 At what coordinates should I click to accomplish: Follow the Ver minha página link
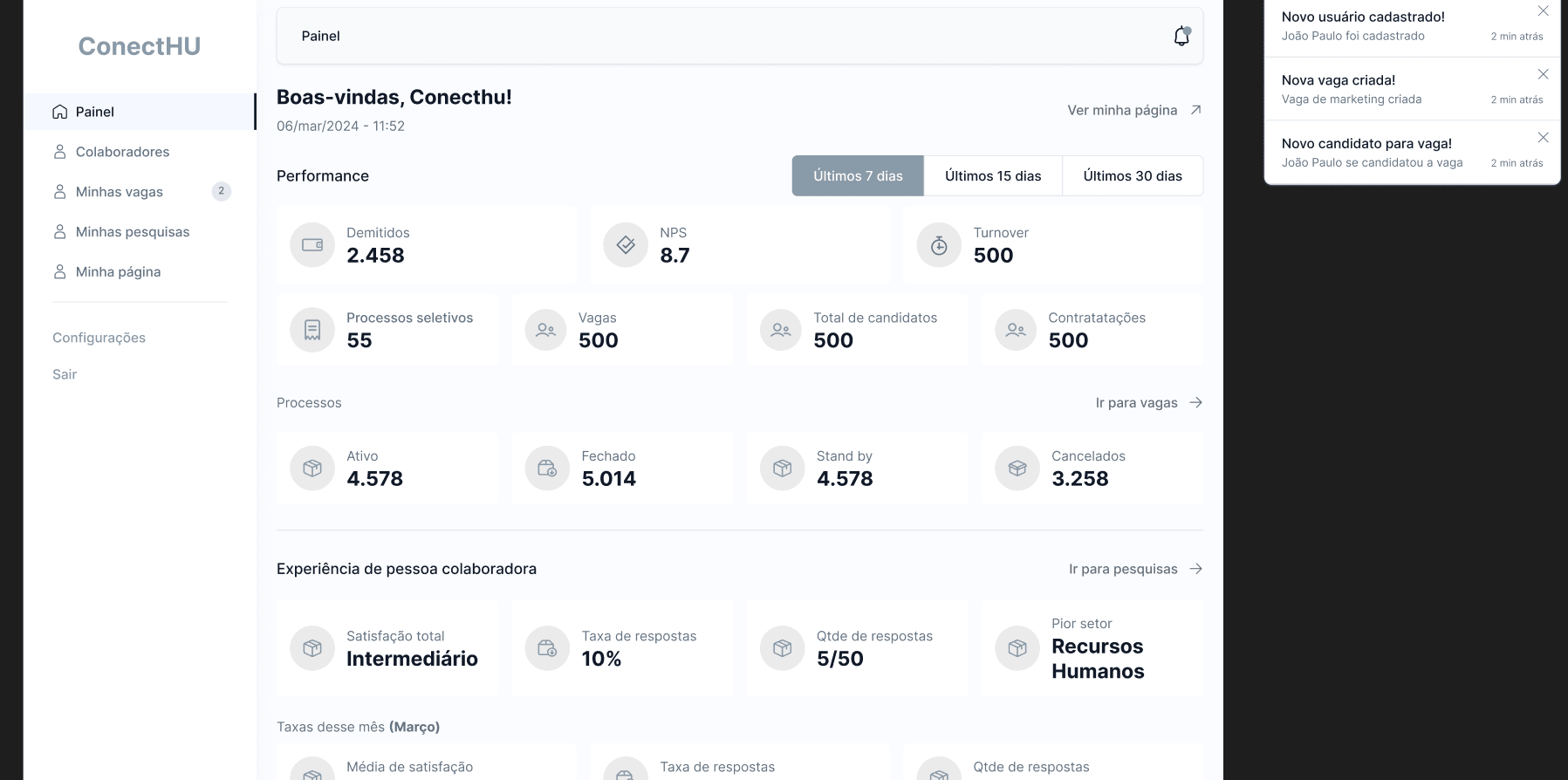click(1134, 110)
